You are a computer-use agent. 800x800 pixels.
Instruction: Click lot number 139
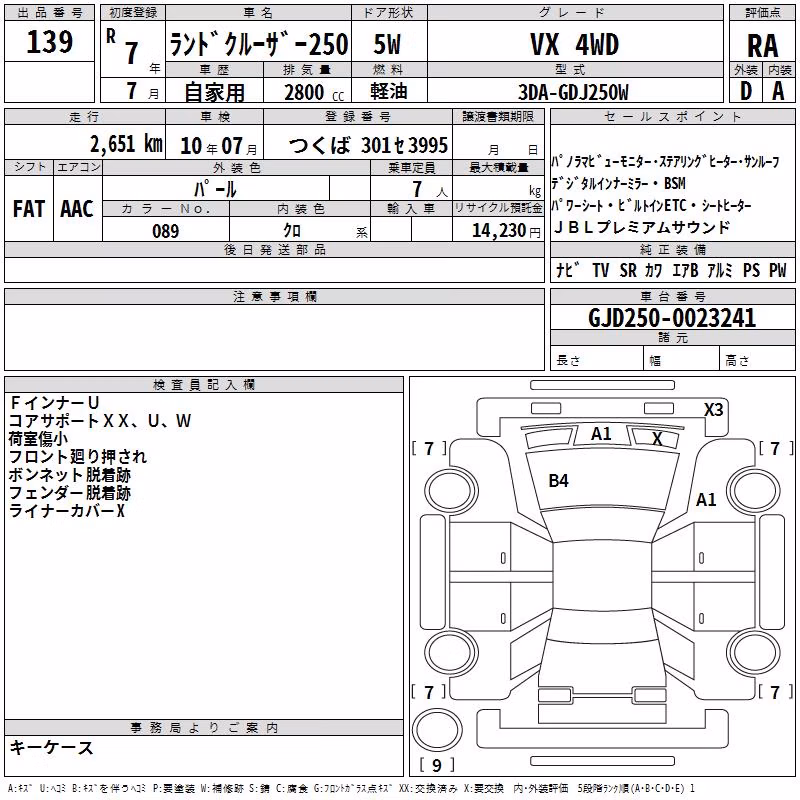click(49, 42)
